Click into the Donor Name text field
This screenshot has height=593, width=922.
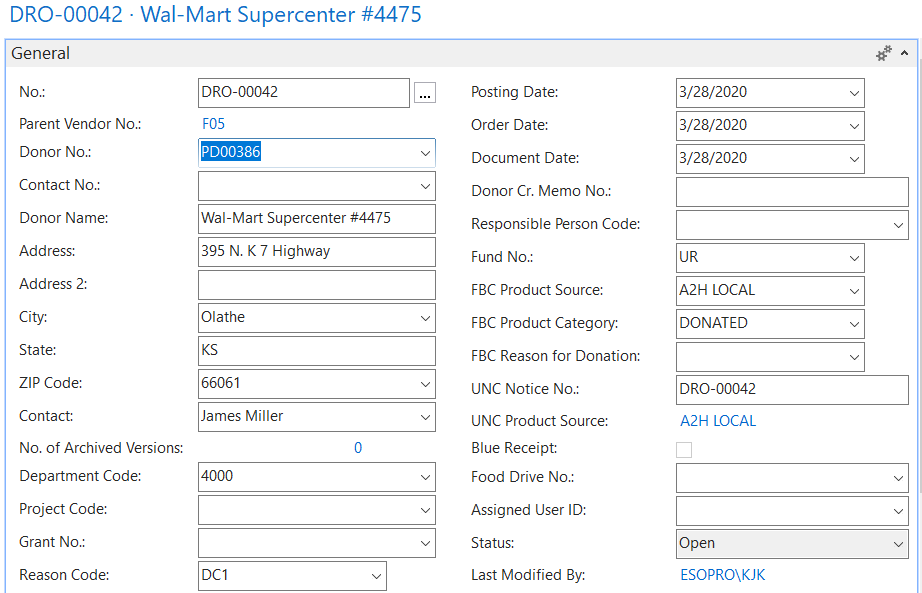tap(316, 218)
